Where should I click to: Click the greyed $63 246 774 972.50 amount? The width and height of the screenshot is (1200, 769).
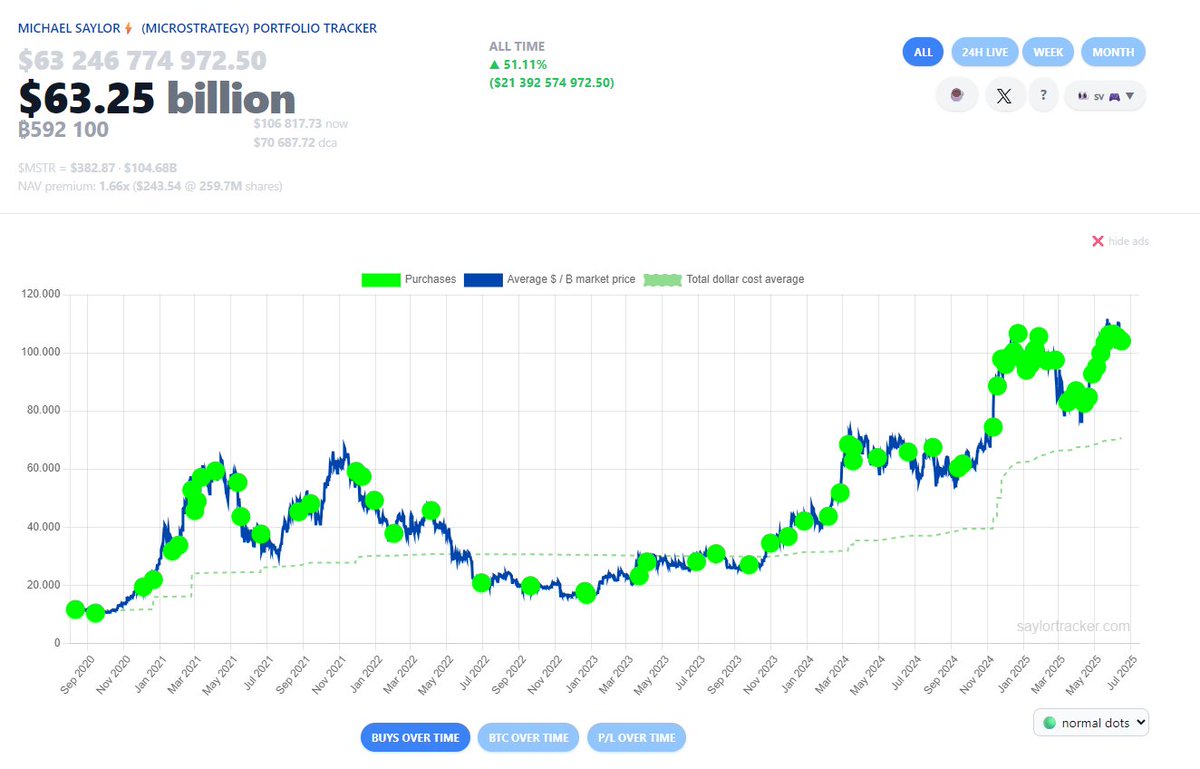click(x=142, y=61)
